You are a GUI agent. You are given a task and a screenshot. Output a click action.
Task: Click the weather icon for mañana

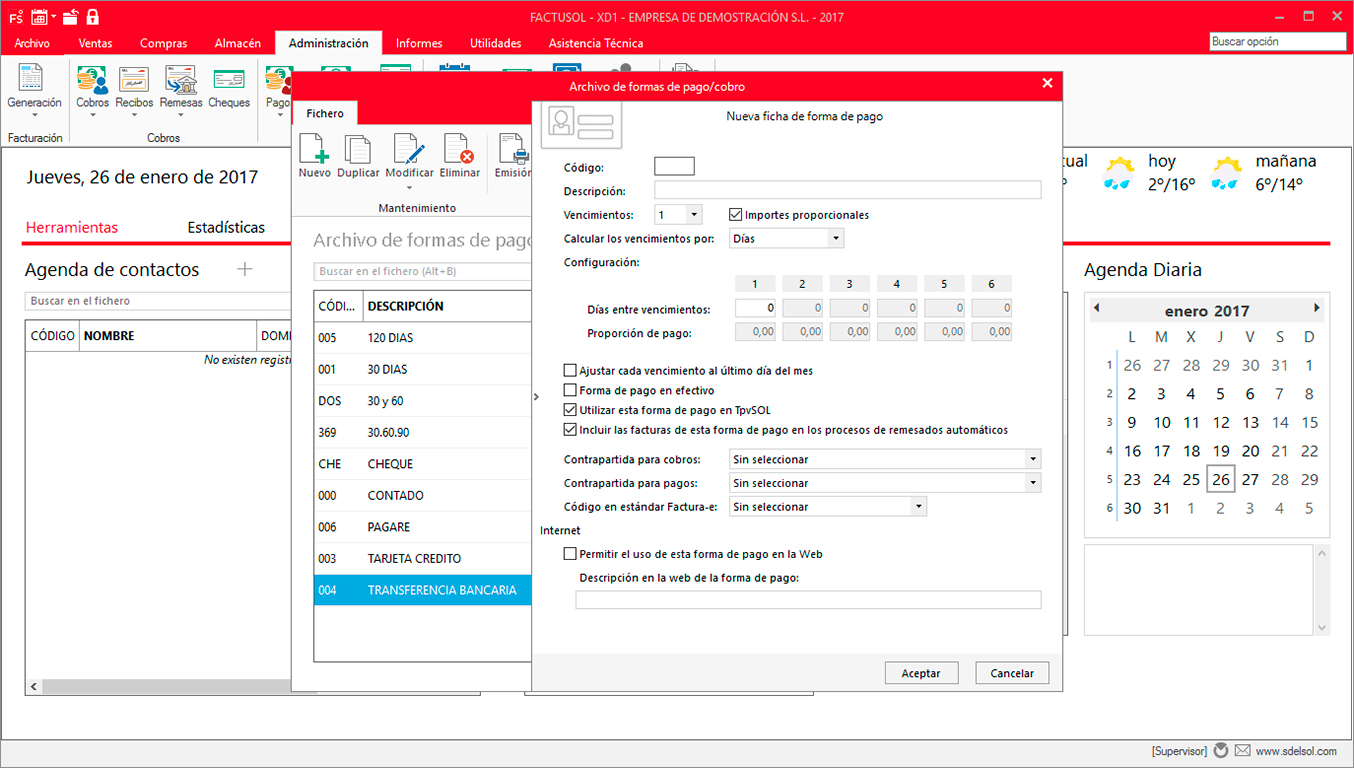click(x=1227, y=173)
